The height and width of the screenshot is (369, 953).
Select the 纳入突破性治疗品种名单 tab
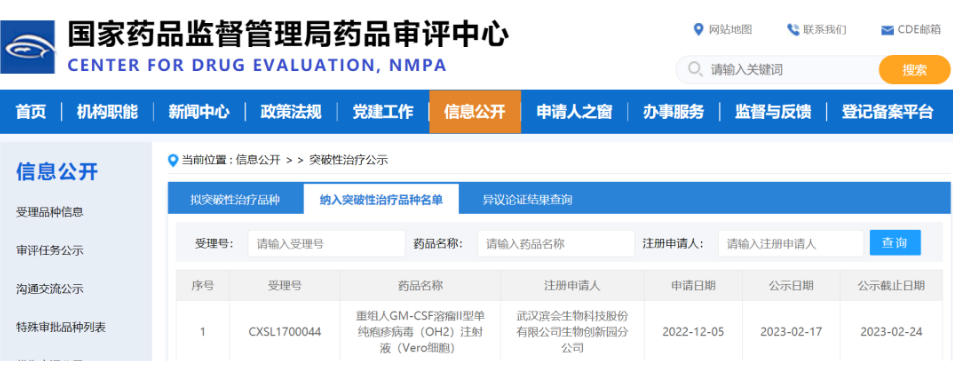[x=381, y=199]
